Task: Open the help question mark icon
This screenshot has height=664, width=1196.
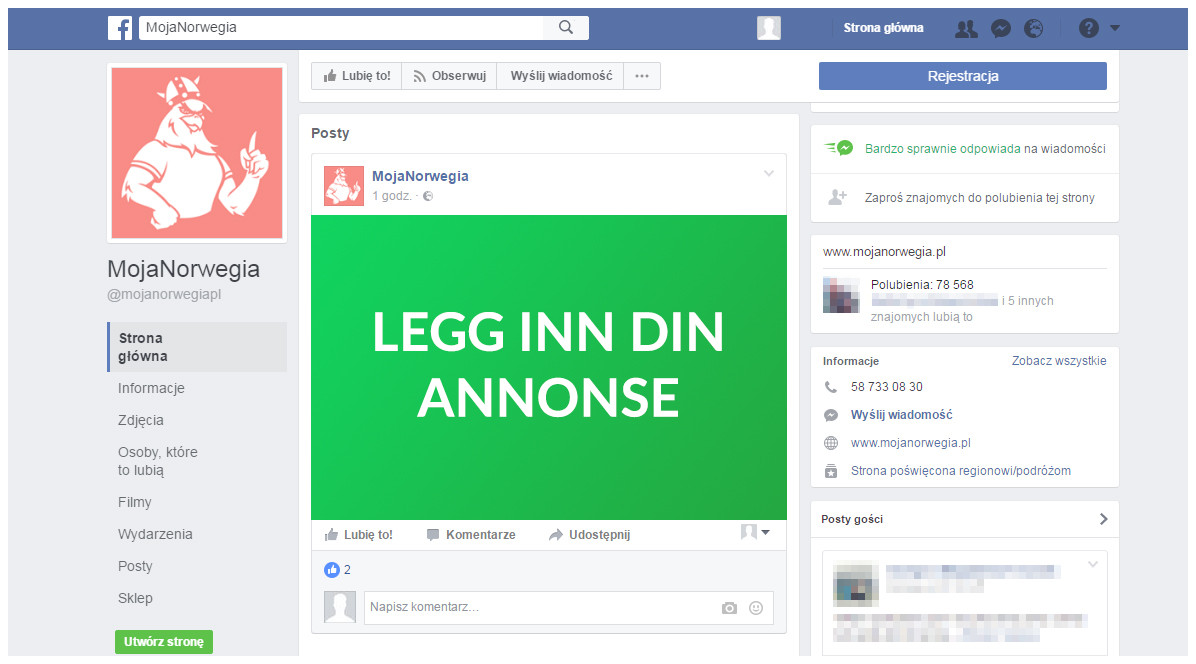Action: coord(1088,28)
